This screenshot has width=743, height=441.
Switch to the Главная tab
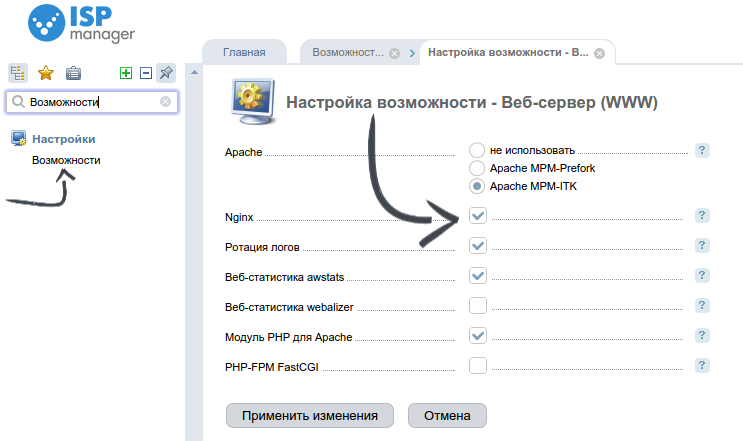244,52
